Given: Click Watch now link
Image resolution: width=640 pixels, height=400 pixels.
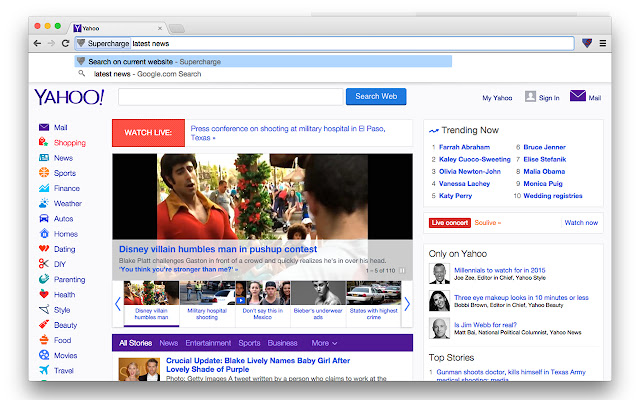Looking at the screenshot, I should pyautogui.click(x=581, y=222).
